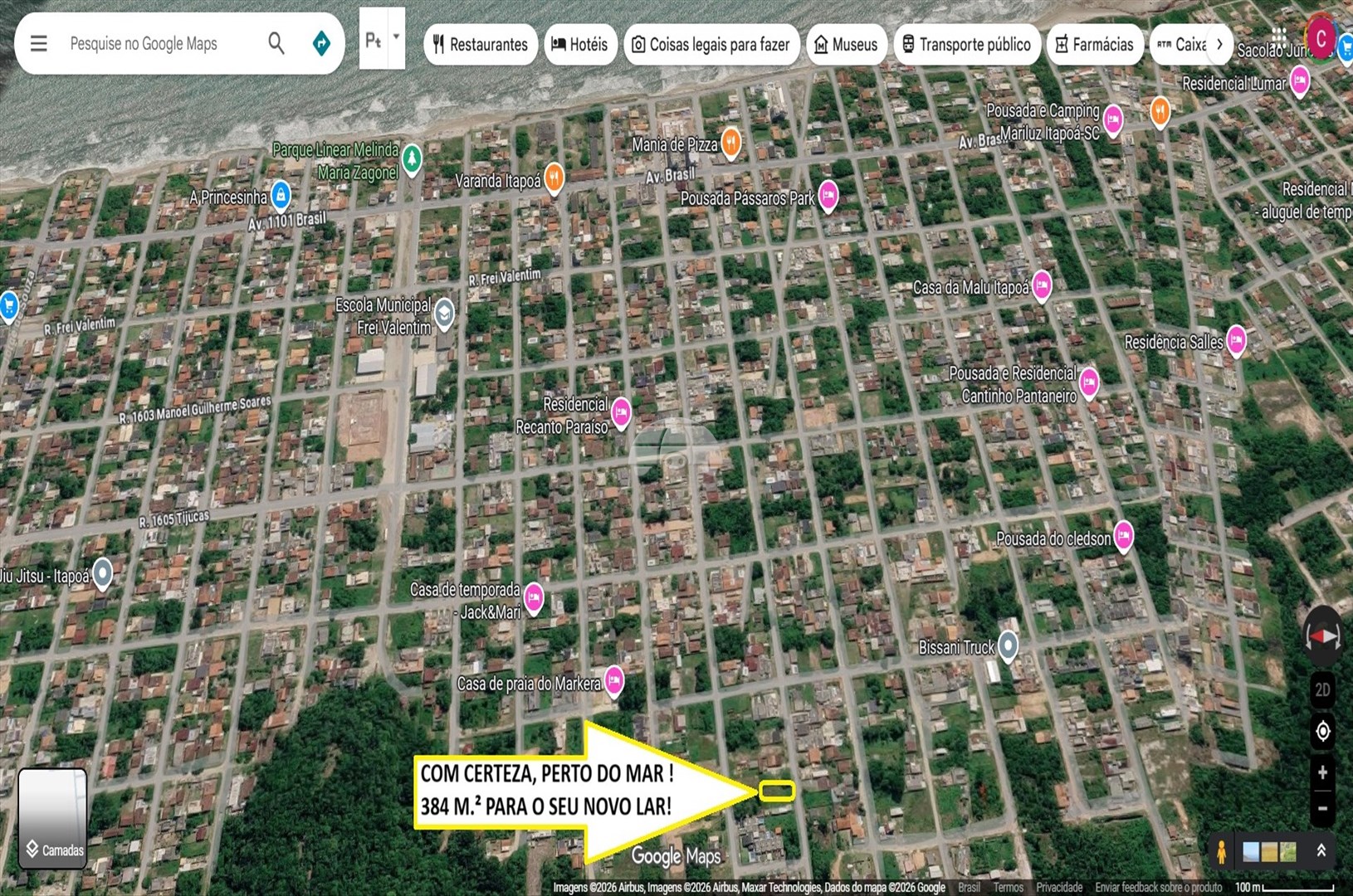Click the orange restaurant pin beside Pousada e Camping
This screenshot has width=1353, height=896.
(1160, 111)
